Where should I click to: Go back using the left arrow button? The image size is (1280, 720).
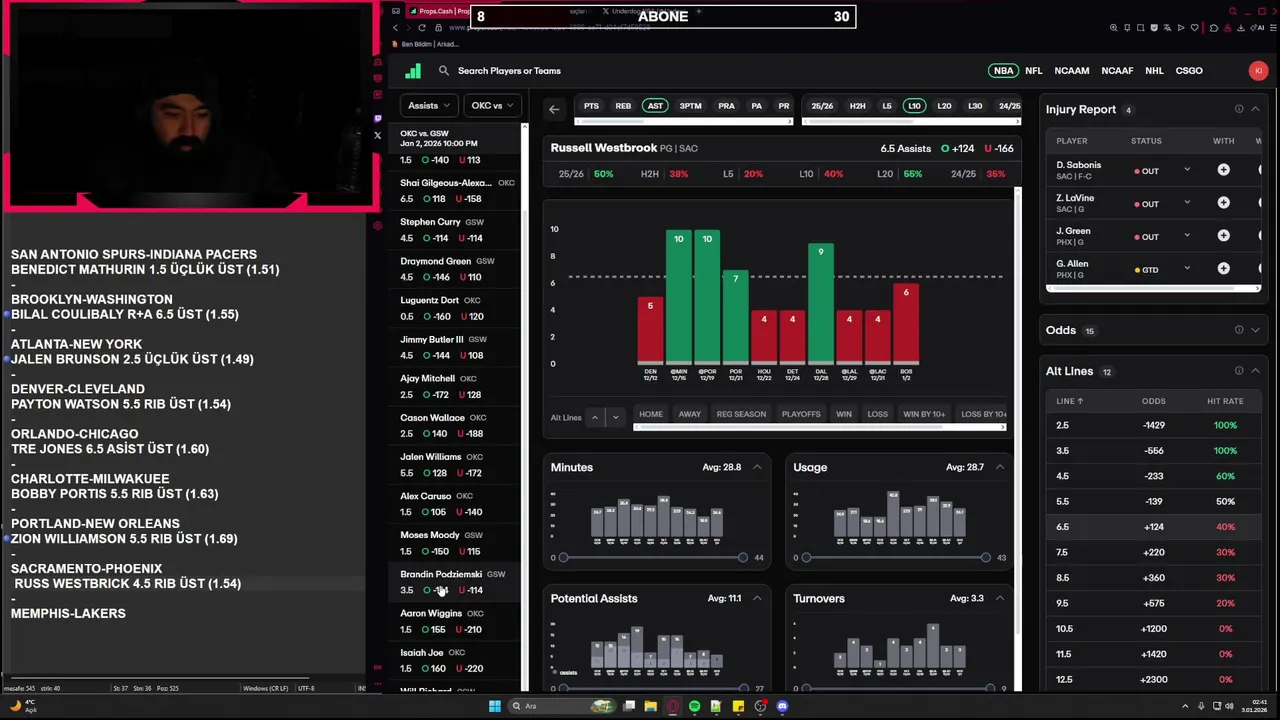(554, 108)
